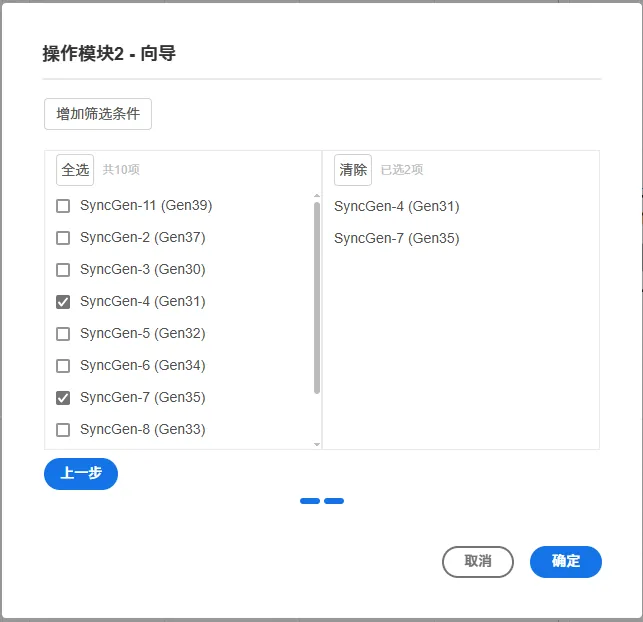Click the SyncGen-11 (Gen39) label text
643x622 pixels.
point(146,205)
